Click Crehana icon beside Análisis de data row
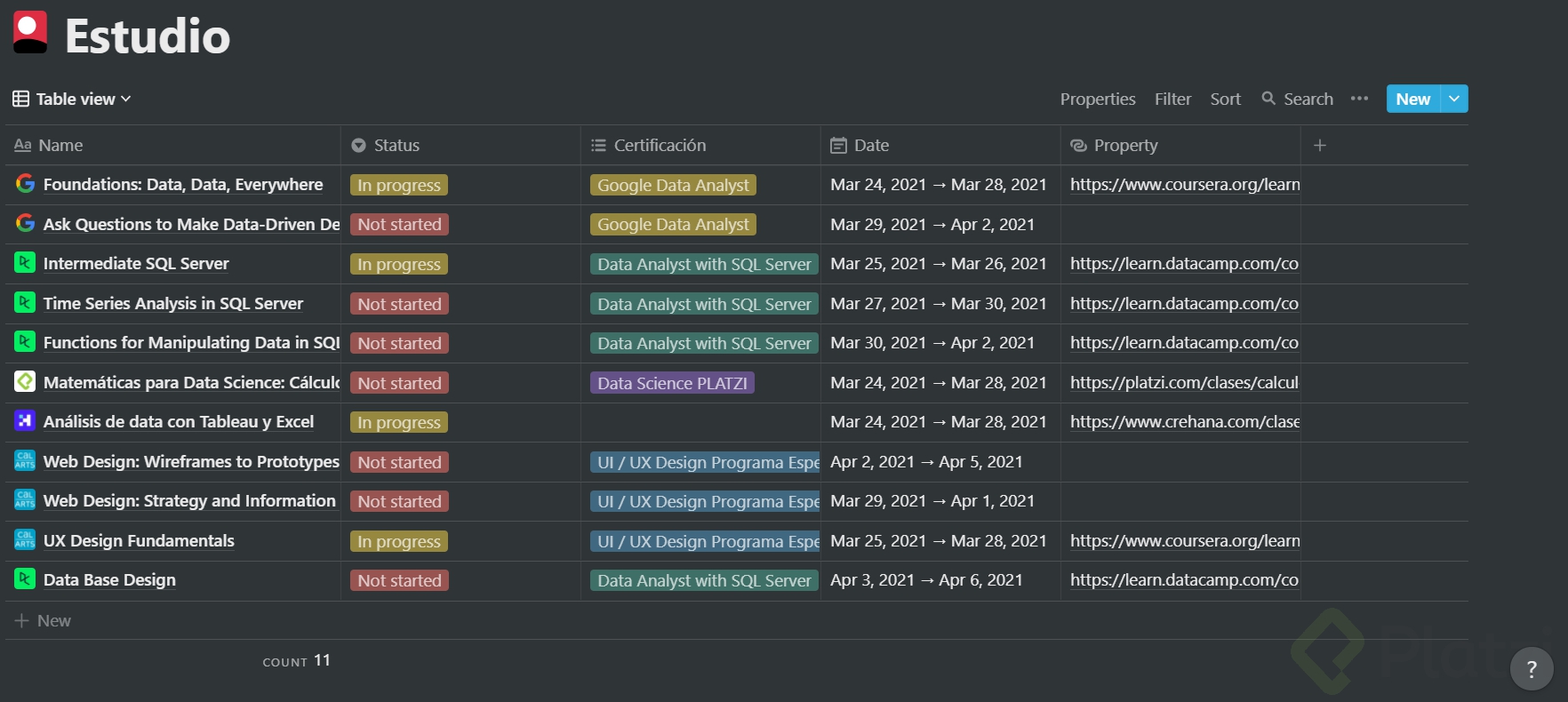 pyautogui.click(x=25, y=421)
